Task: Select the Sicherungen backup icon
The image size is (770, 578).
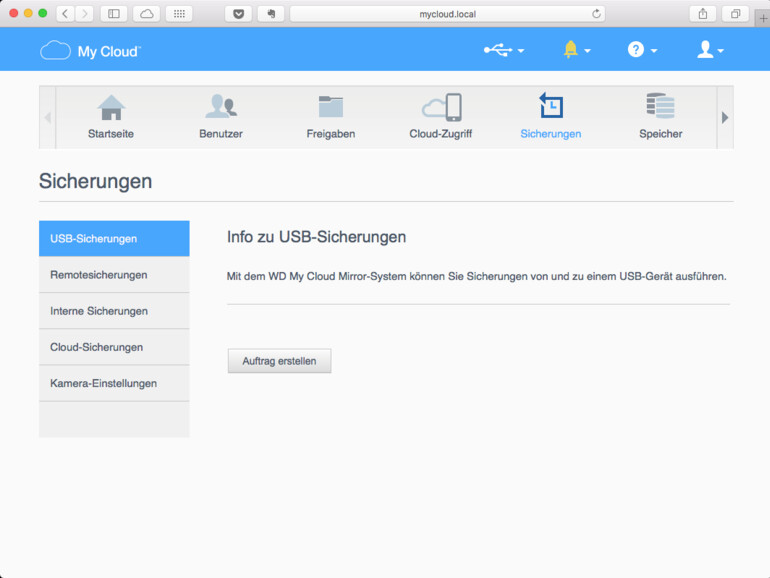Action: tap(551, 106)
